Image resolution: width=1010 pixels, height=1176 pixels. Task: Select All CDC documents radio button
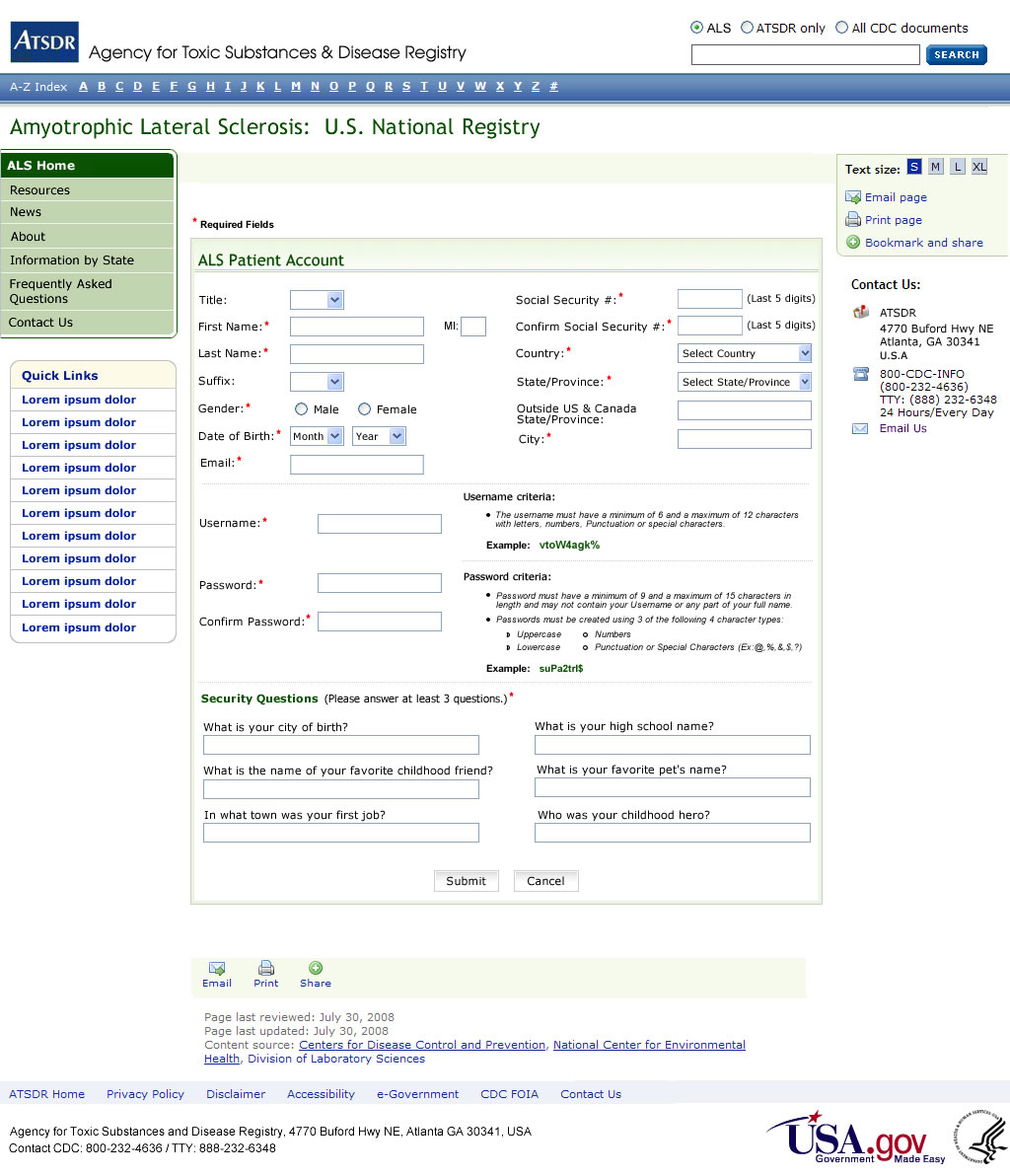[x=842, y=28]
